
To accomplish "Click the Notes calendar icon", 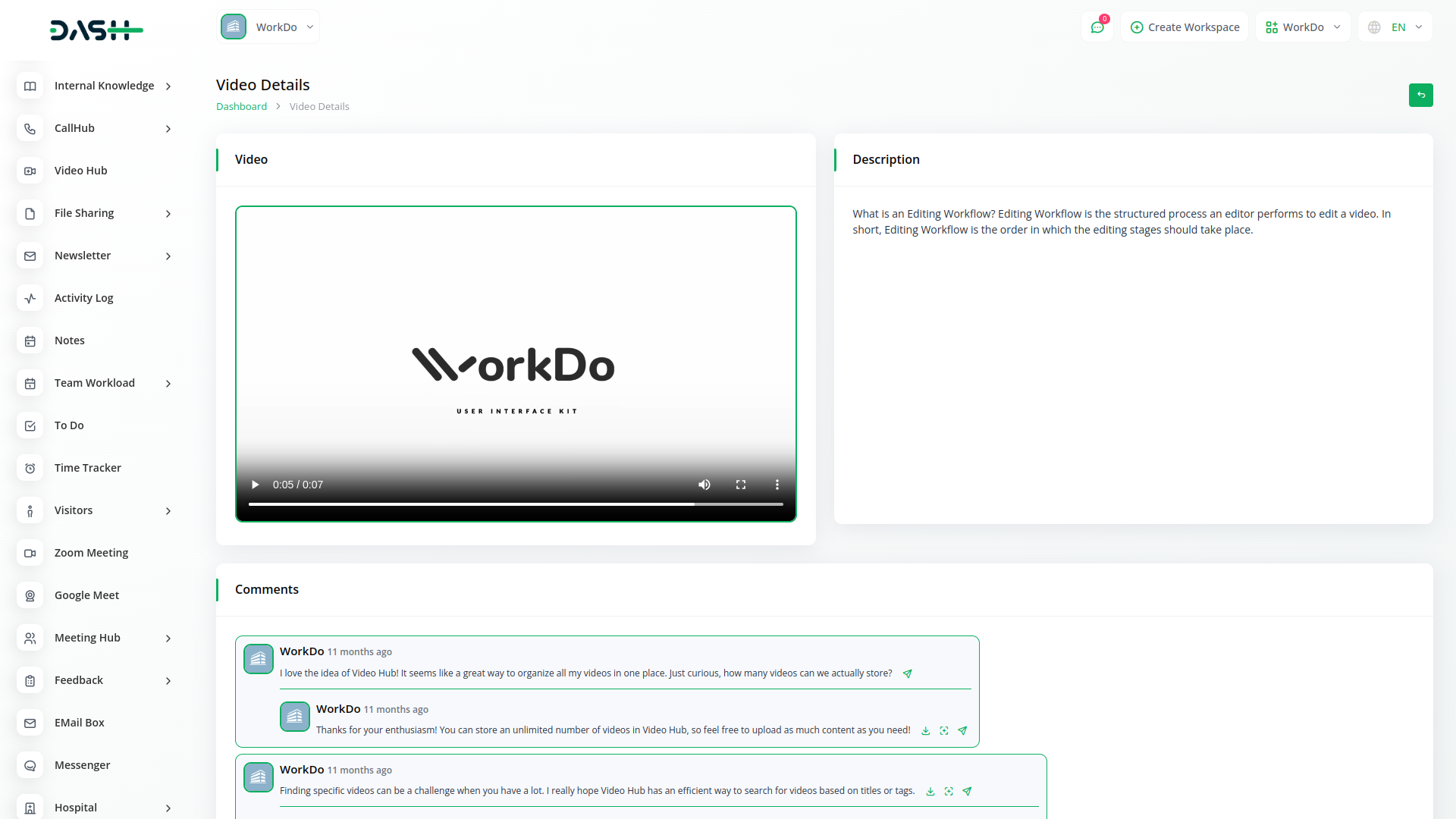I will tap(30, 341).
